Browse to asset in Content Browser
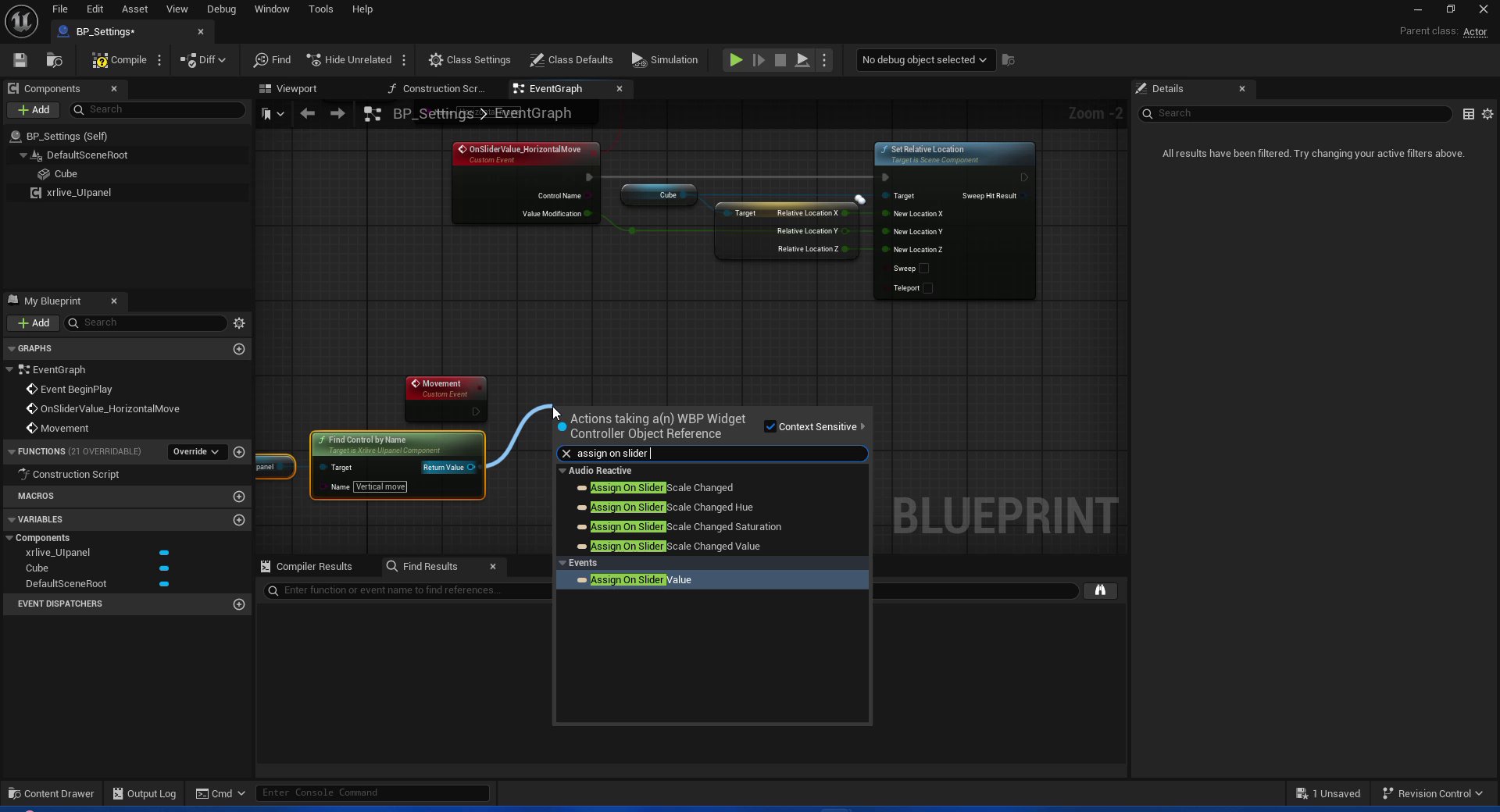 [x=54, y=60]
